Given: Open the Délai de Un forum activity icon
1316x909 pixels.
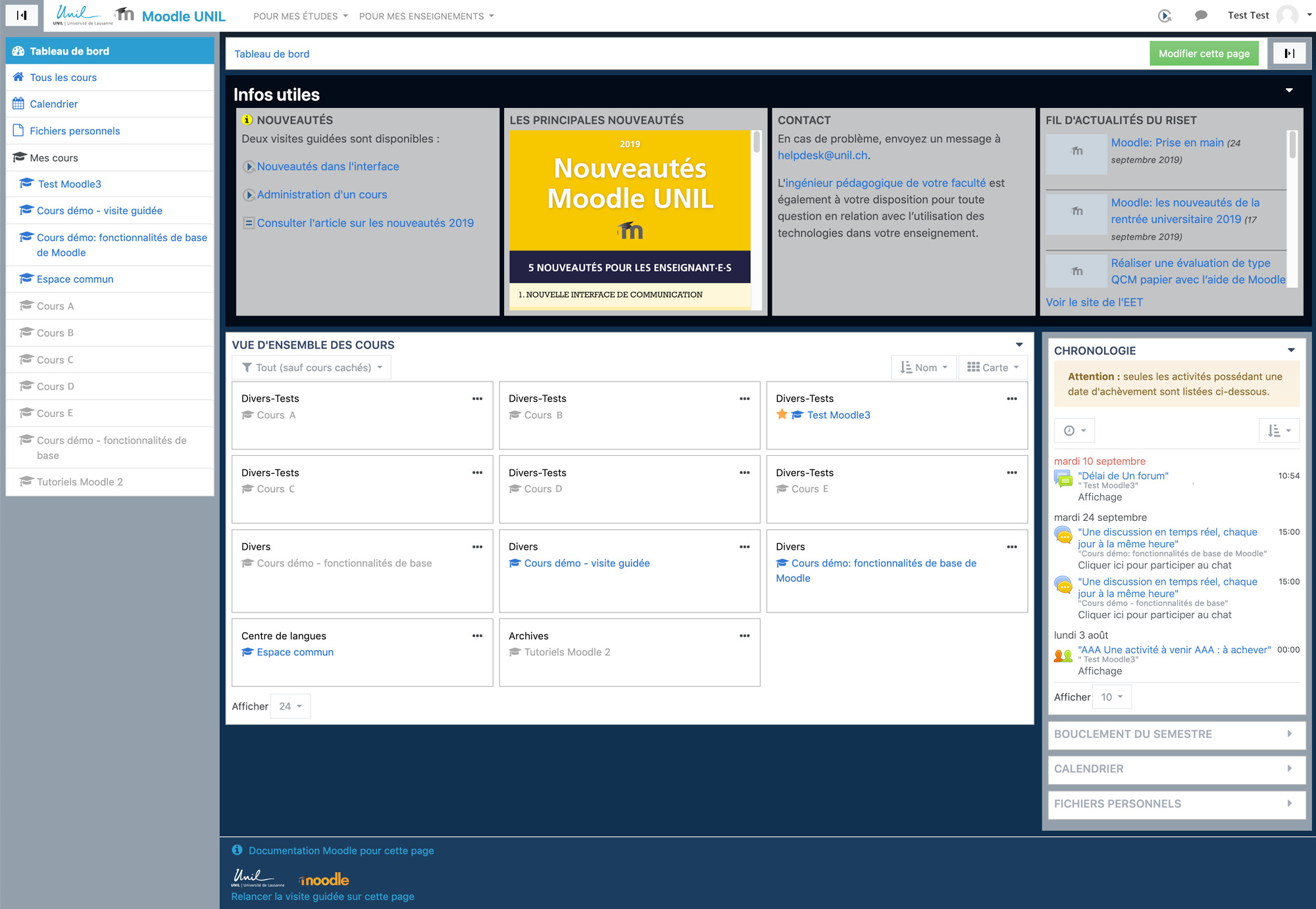Looking at the screenshot, I should click(x=1063, y=479).
